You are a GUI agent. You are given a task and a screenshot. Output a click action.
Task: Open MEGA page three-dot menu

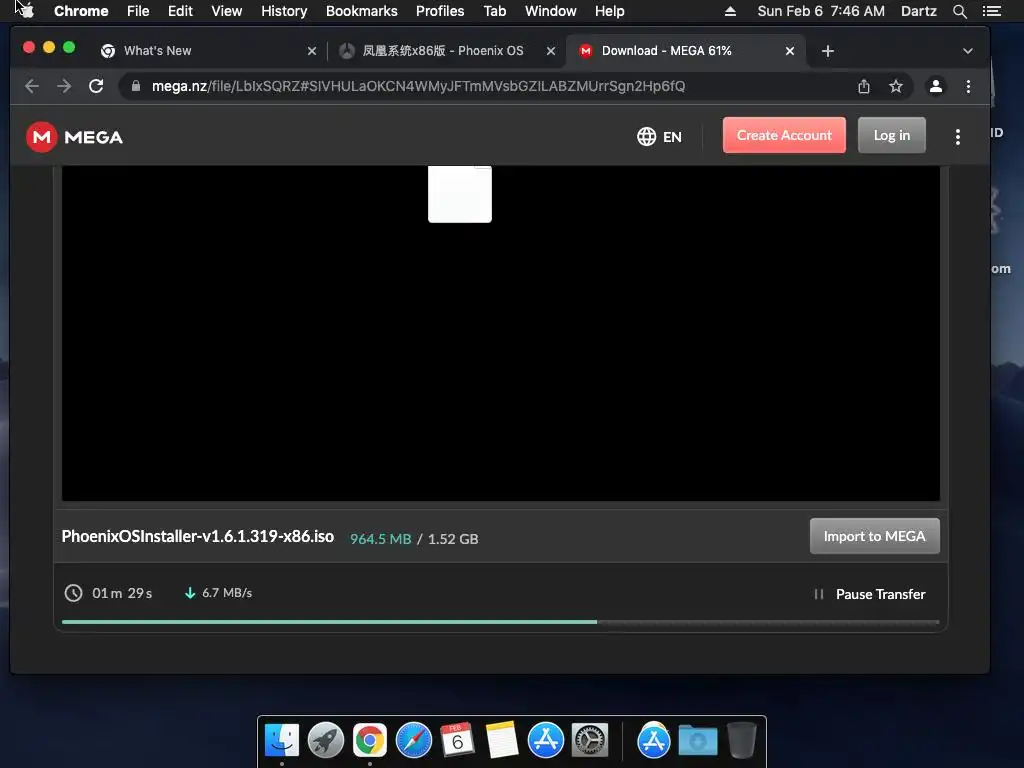pyautogui.click(x=957, y=136)
